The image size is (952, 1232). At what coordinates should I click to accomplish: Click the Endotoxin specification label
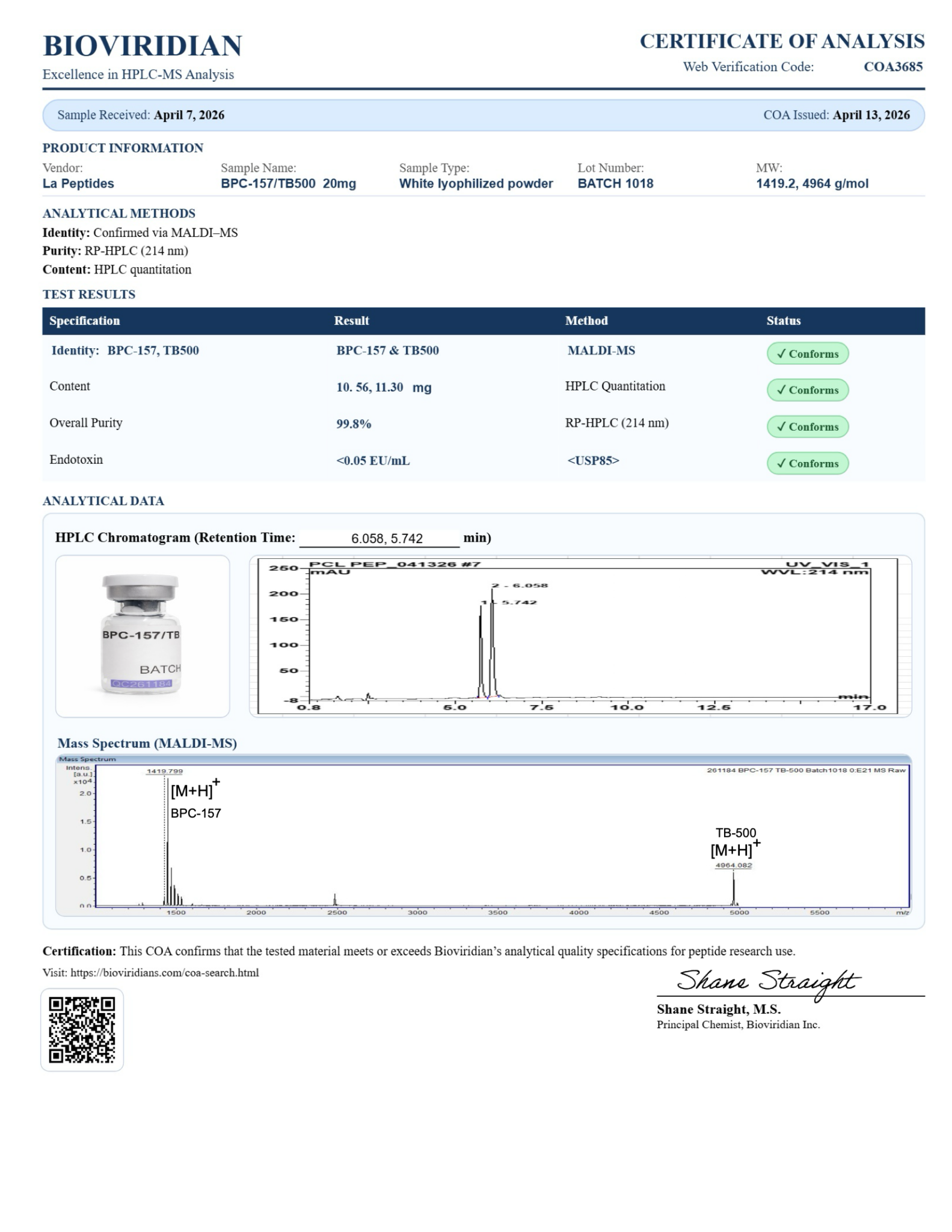coord(76,460)
